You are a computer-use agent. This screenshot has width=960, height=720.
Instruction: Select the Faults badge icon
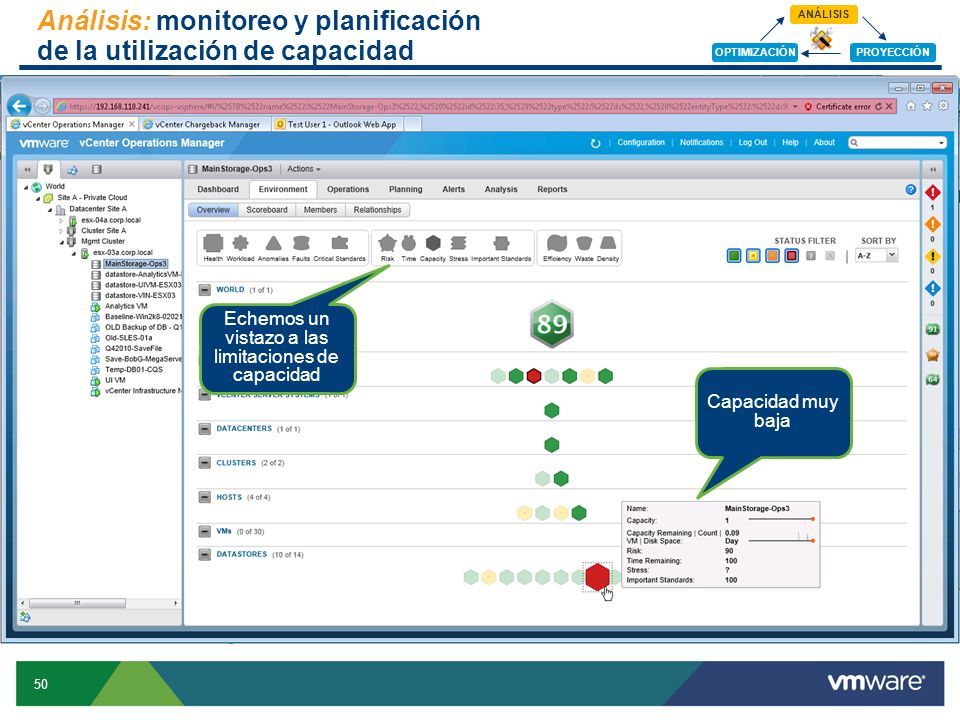coord(301,243)
